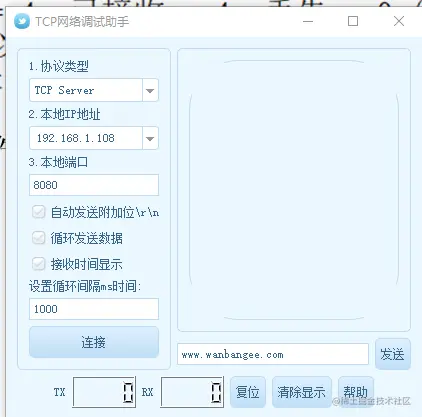
Task: Click the send text field with www.wanbangee.com
Action: [x=273, y=354]
